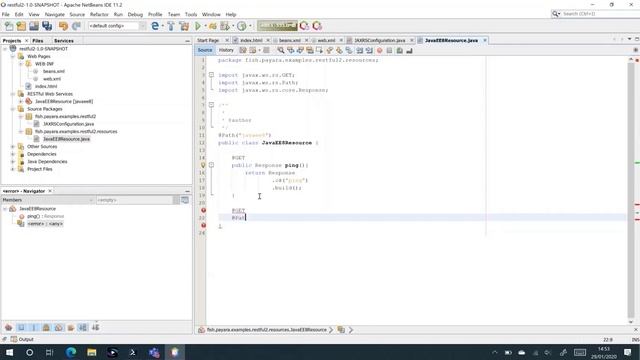
Task: Expand the Project Files node
Action: click(13, 169)
